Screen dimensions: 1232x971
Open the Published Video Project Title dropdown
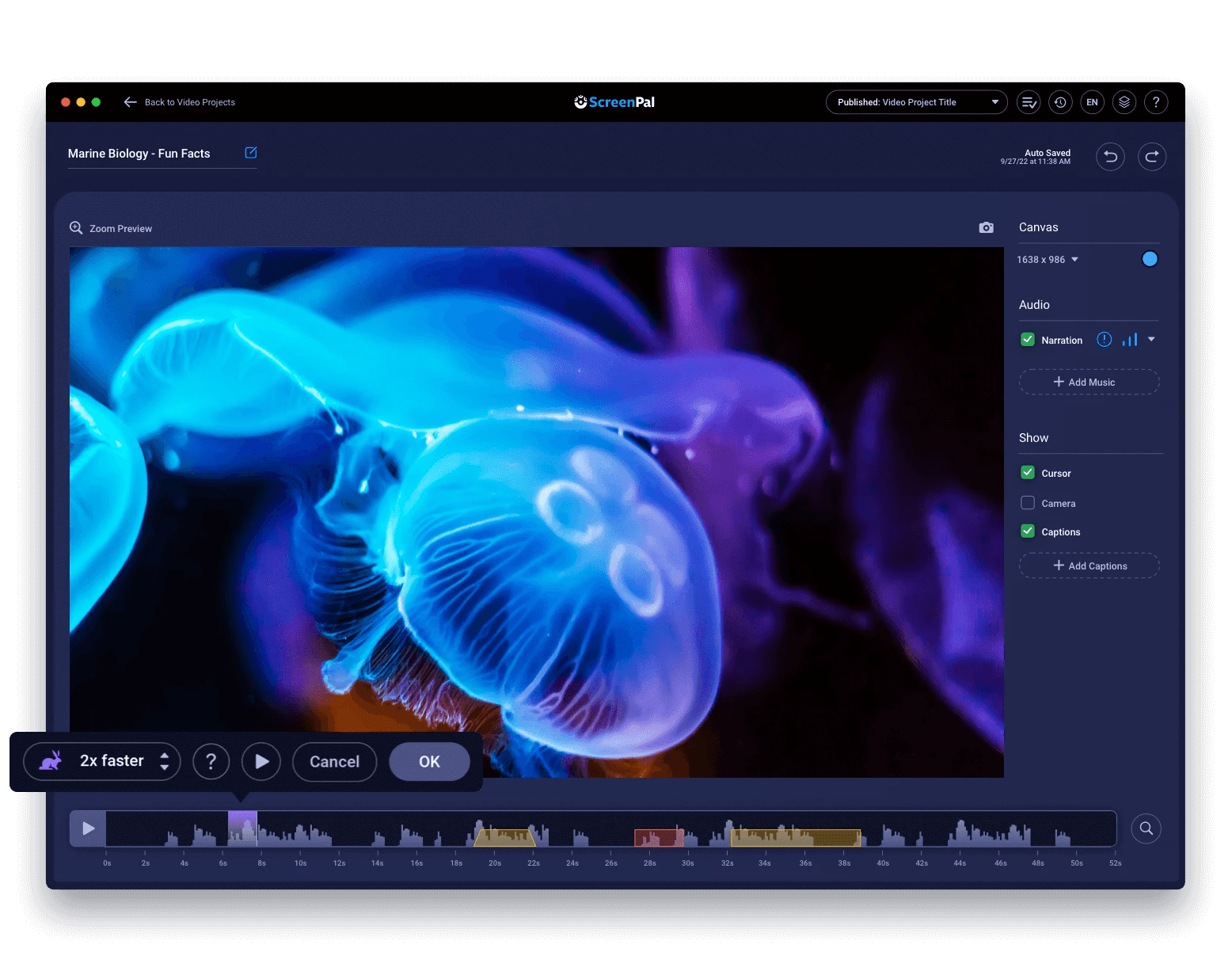[x=916, y=101]
